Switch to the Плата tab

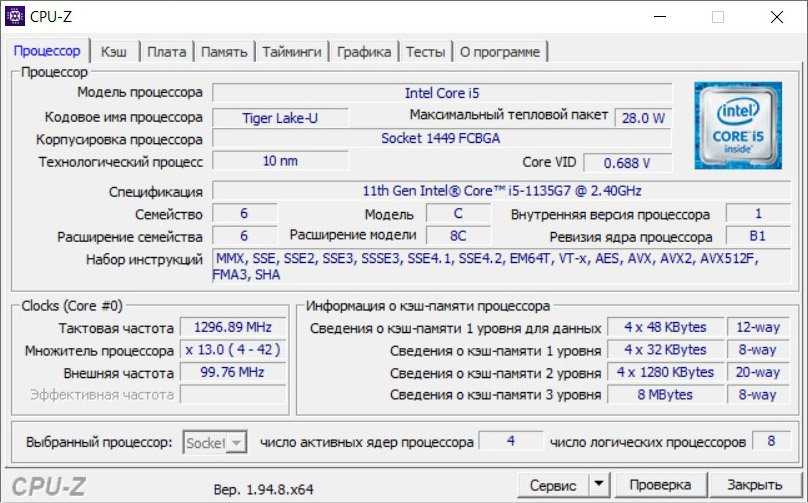[166, 52]
